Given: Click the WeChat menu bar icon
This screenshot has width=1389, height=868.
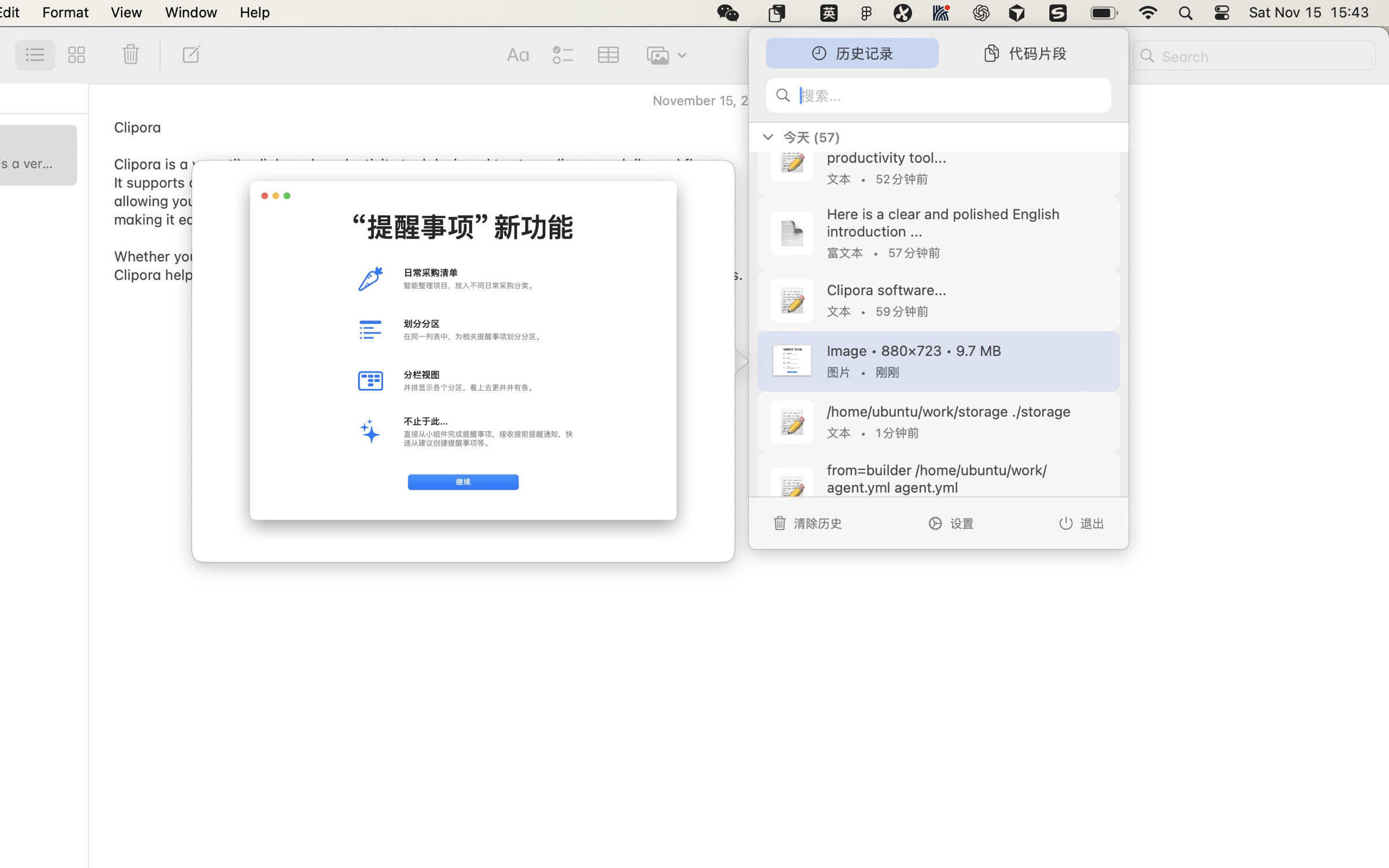Looking at the screenshot, I should (x=727, y=13).
